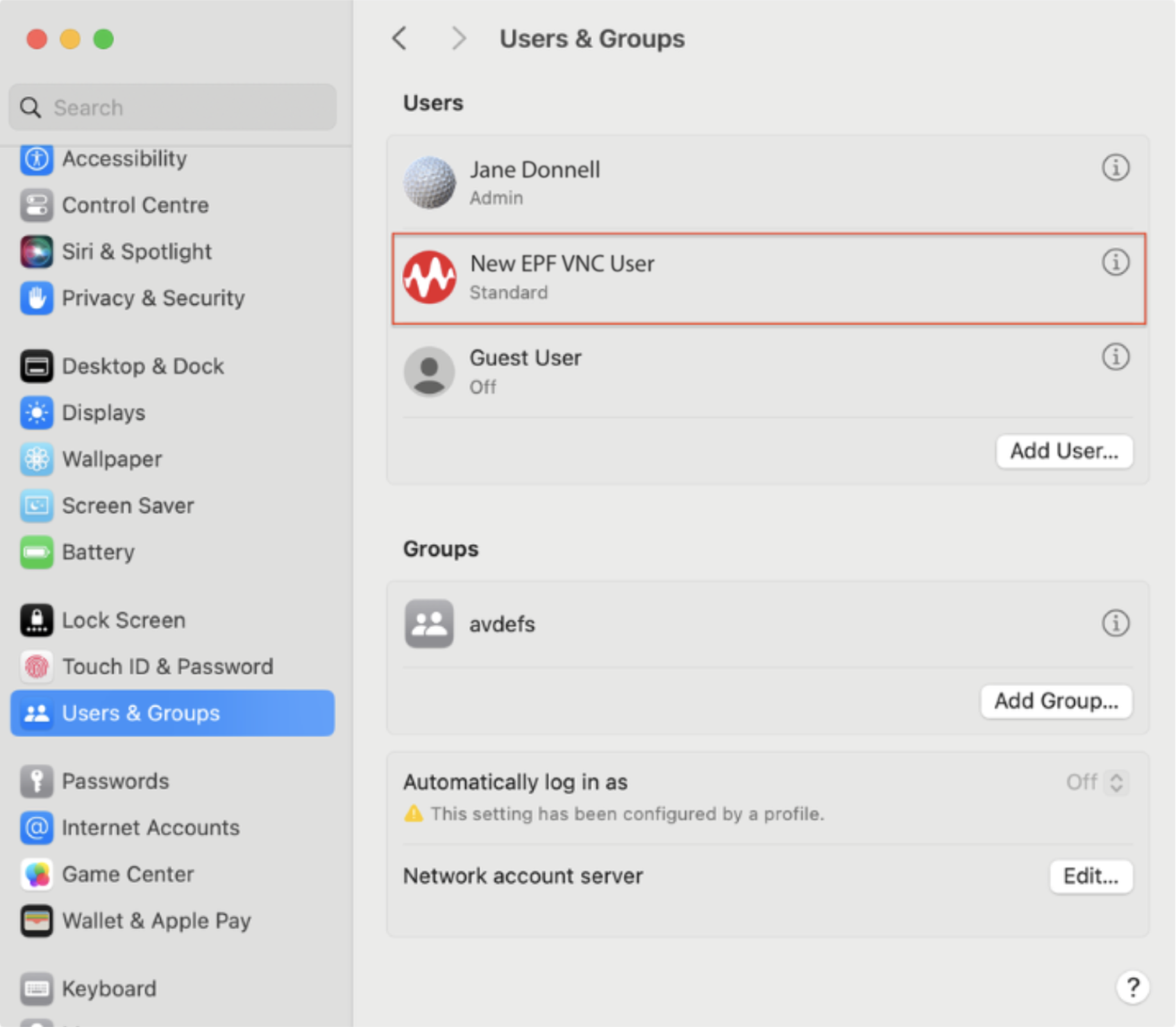Click the avdefs group name
This screenshot has width=1176, height=1027.
point(502,624)
